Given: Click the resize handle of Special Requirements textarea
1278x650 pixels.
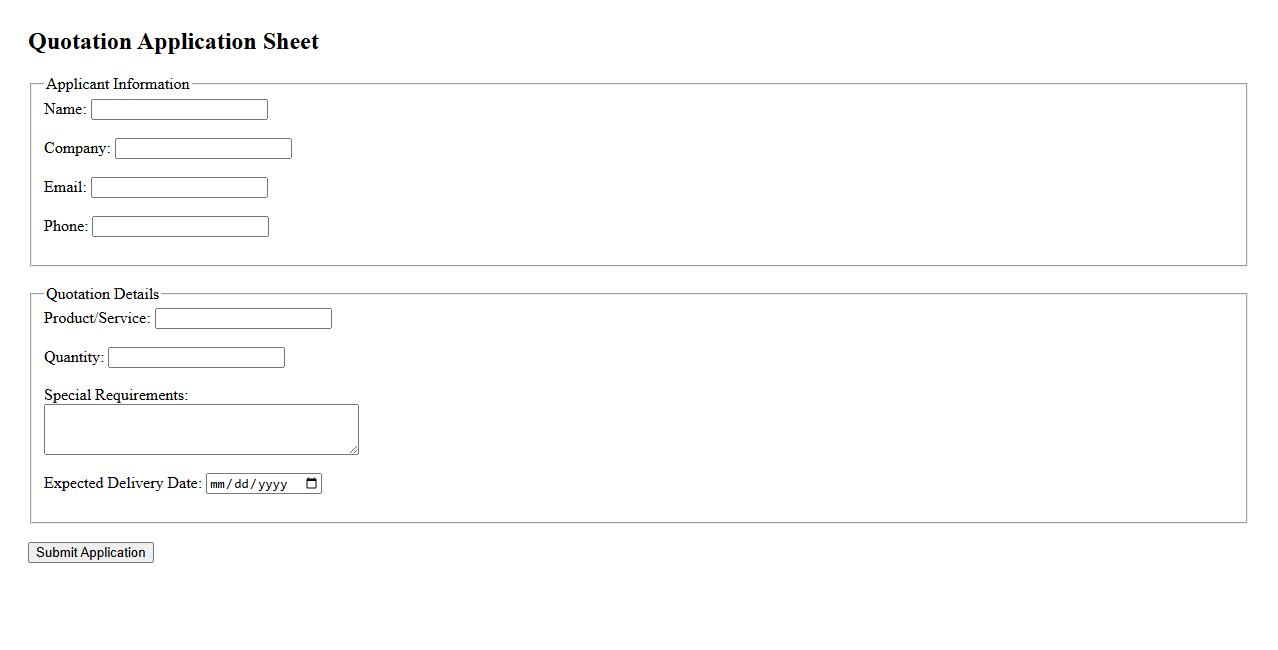Looking at the screenshot, I should click(353, 450).
